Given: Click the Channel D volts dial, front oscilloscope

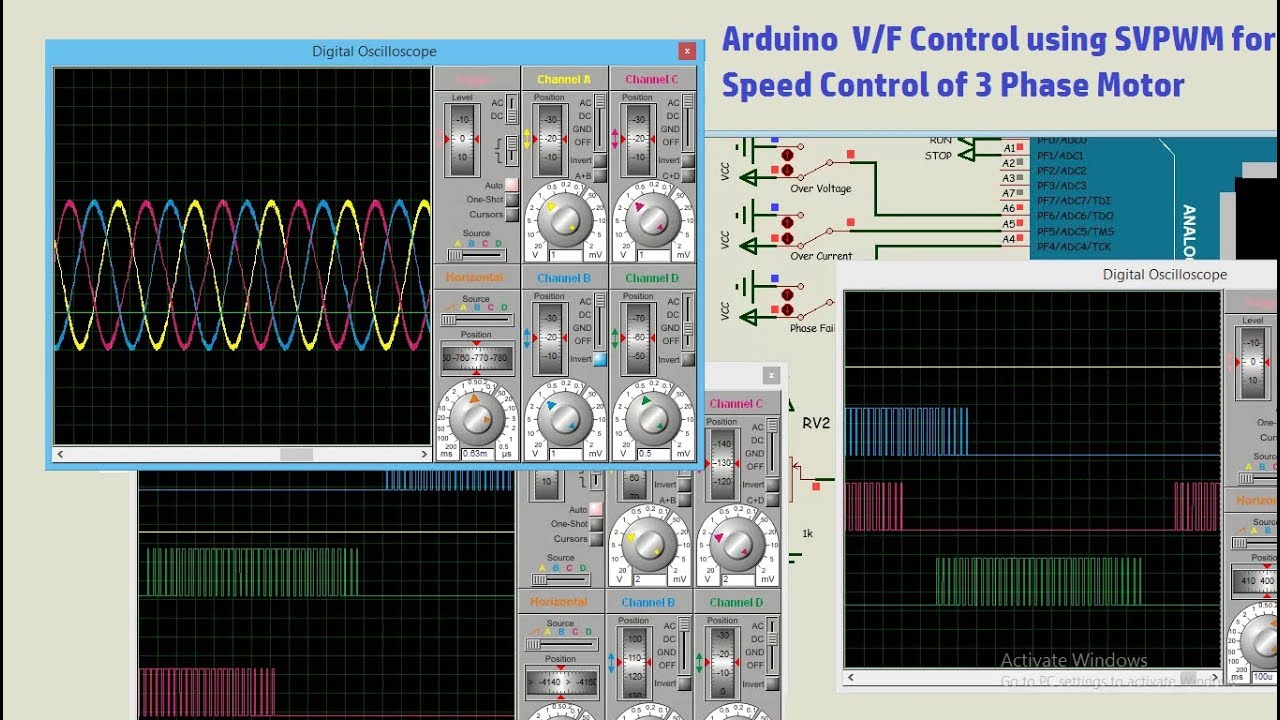Looking at the screenshot, I should (653, 420).
